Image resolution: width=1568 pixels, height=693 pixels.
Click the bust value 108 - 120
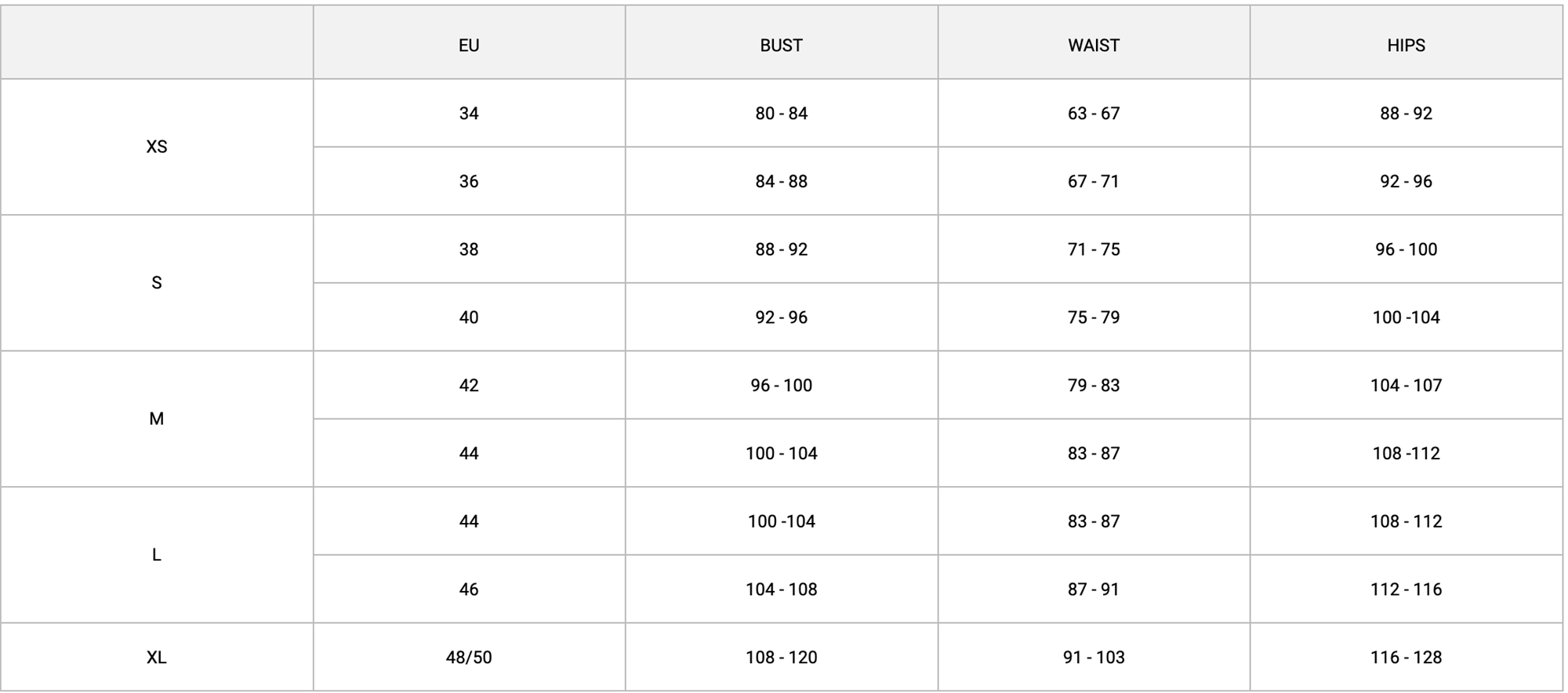coord(781,657)
